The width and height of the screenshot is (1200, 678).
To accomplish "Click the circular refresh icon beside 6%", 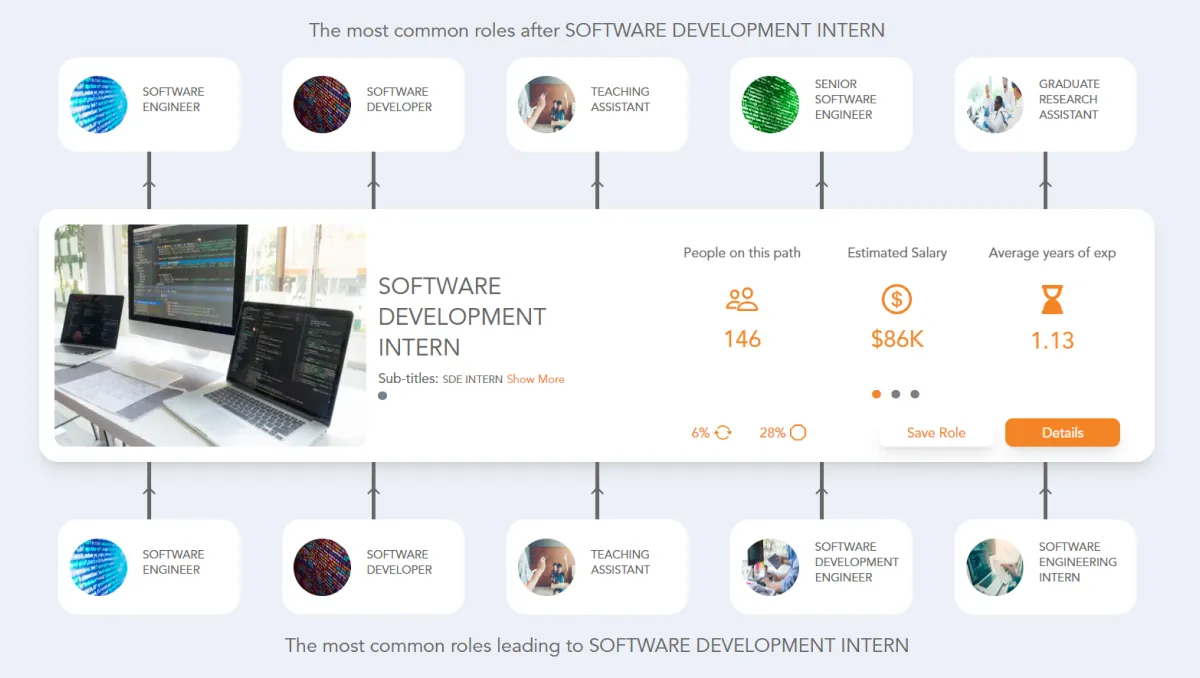I will tap(722, 432).
